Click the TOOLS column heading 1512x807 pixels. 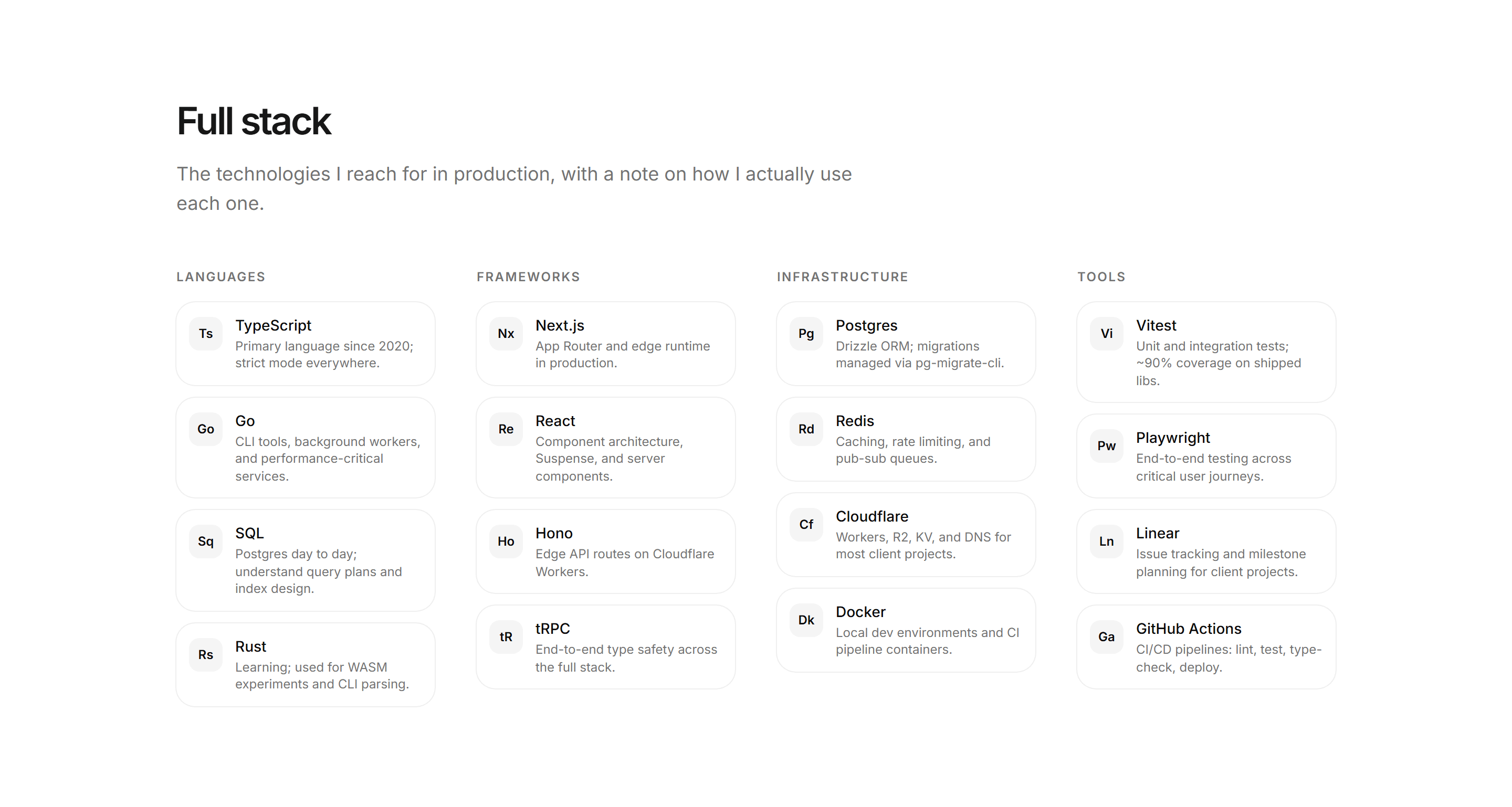tap(1102, 277)
